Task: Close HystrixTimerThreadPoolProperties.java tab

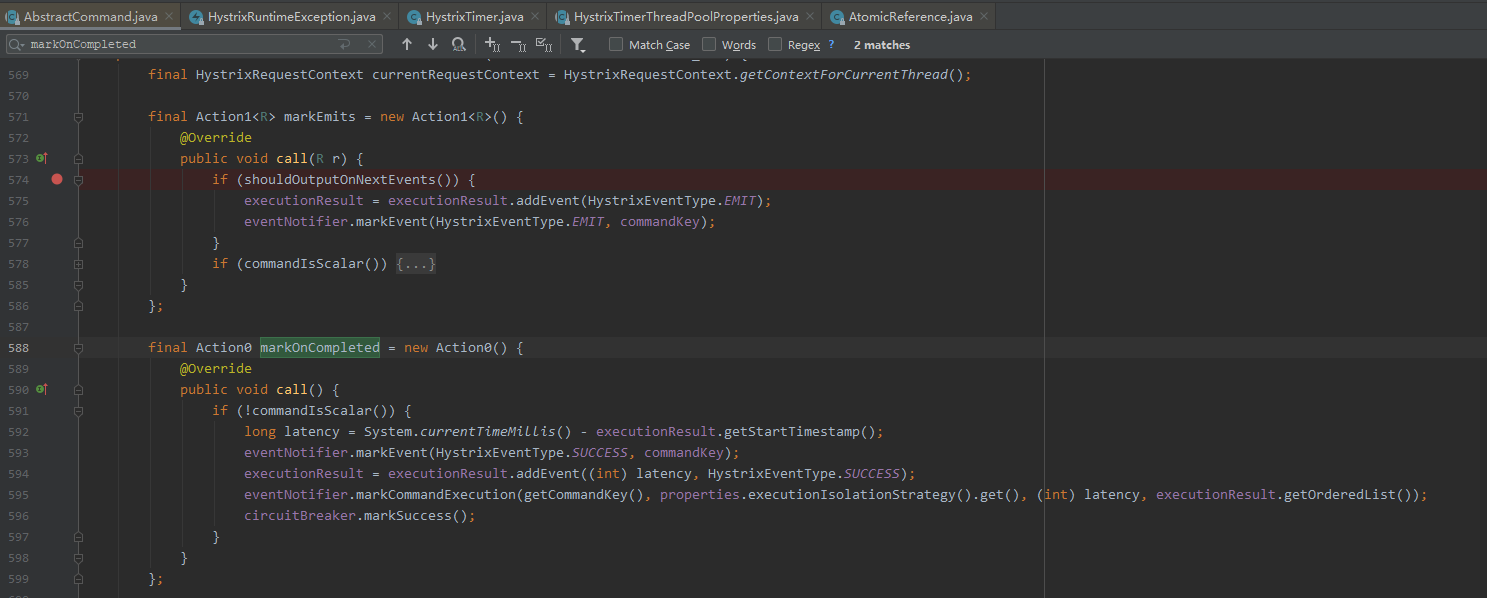Action: pos(809,17)
